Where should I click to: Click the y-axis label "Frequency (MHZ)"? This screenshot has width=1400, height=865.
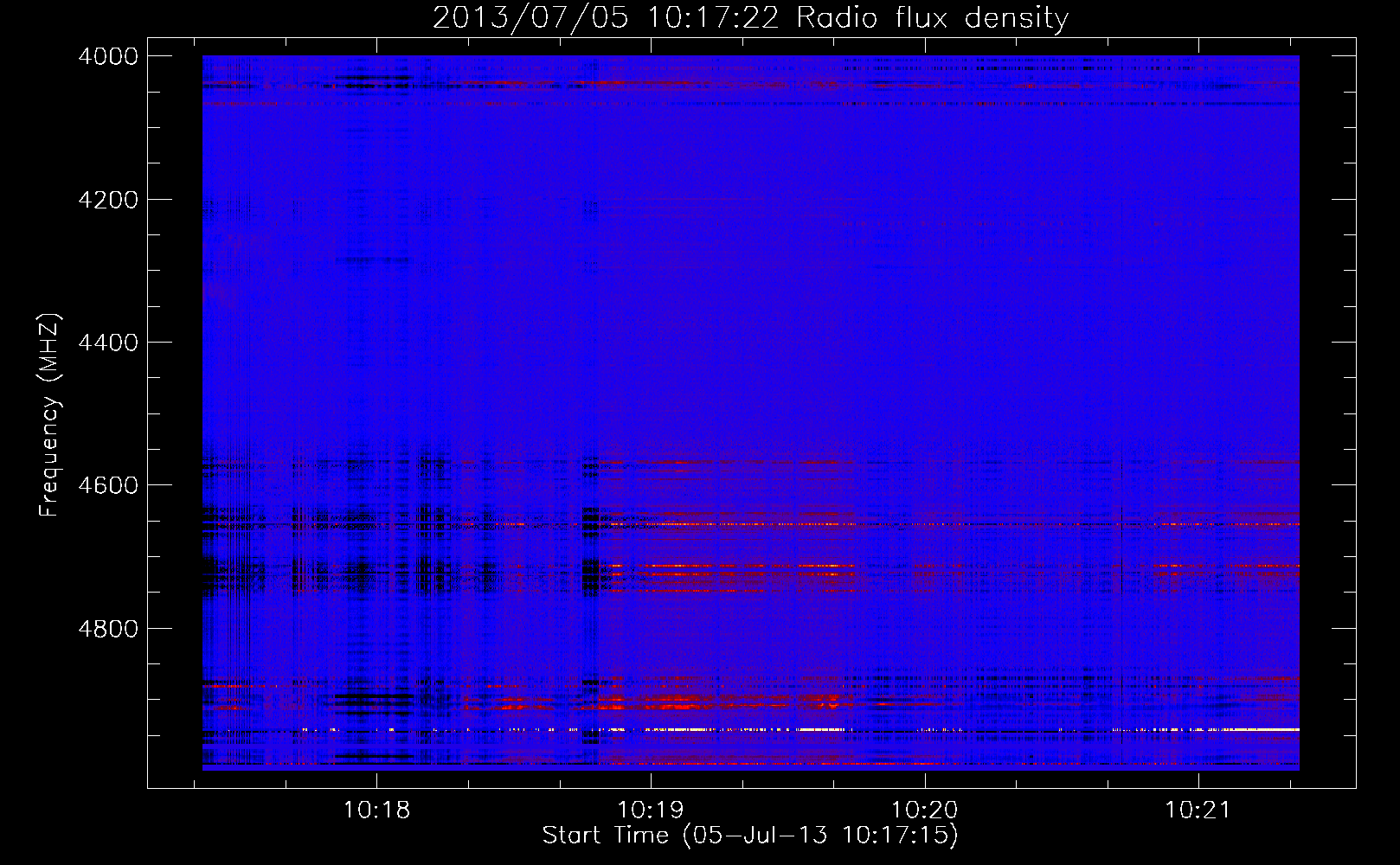[x=50, y=415]
